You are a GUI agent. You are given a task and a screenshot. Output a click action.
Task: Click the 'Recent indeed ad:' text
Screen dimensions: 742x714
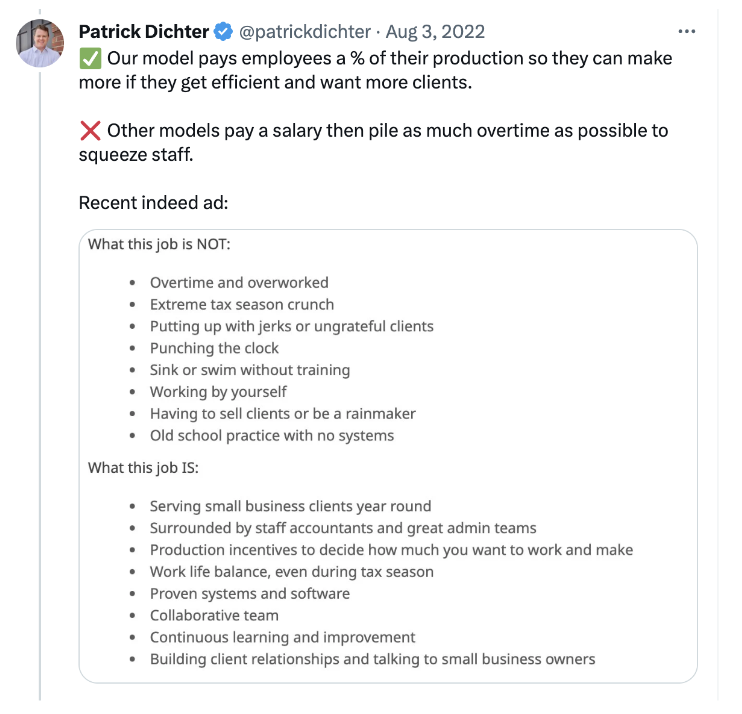pyautogui.click(x=153, y=203)
